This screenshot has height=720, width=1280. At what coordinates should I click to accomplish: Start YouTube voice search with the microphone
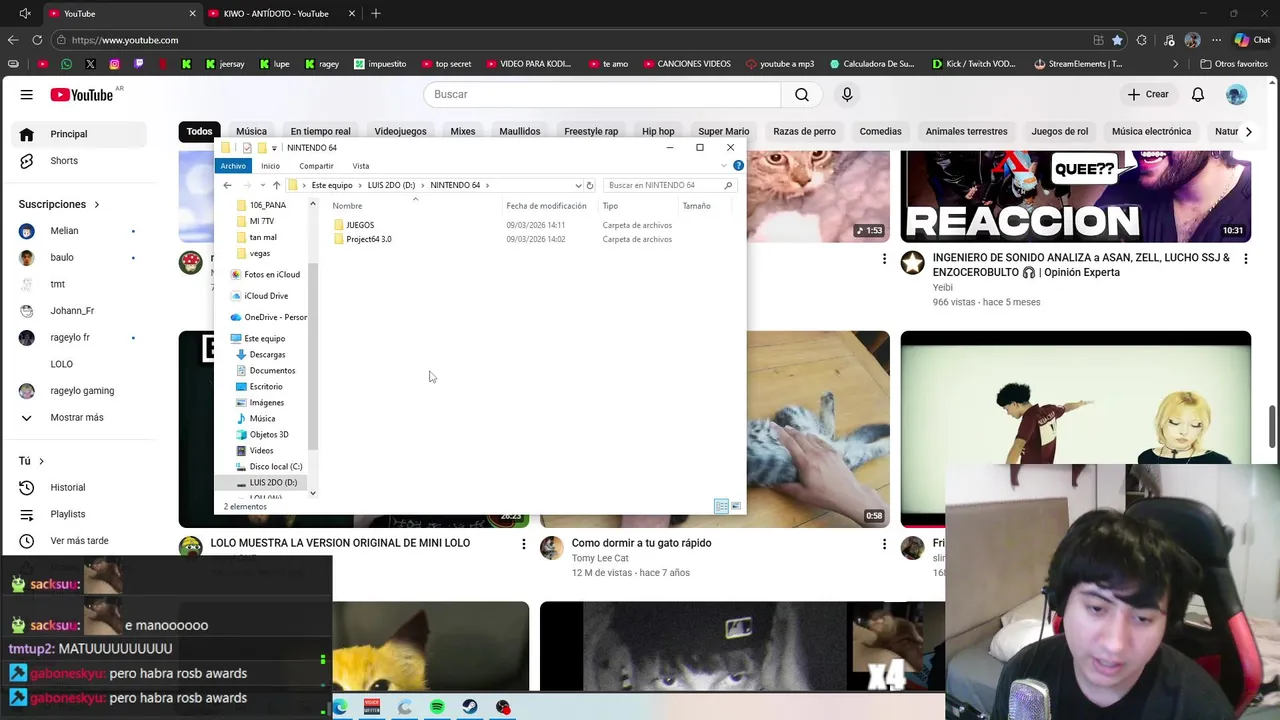coord(847,94)
